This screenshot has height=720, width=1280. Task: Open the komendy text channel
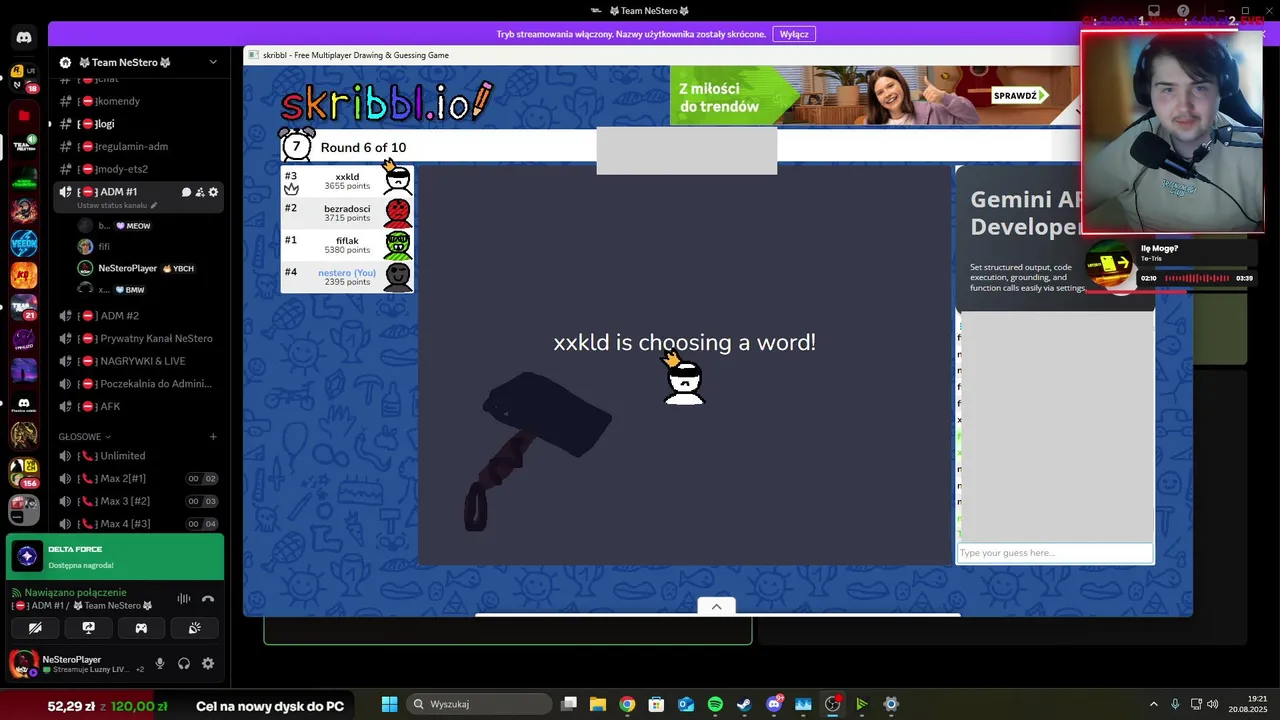[x=138, y=101]
